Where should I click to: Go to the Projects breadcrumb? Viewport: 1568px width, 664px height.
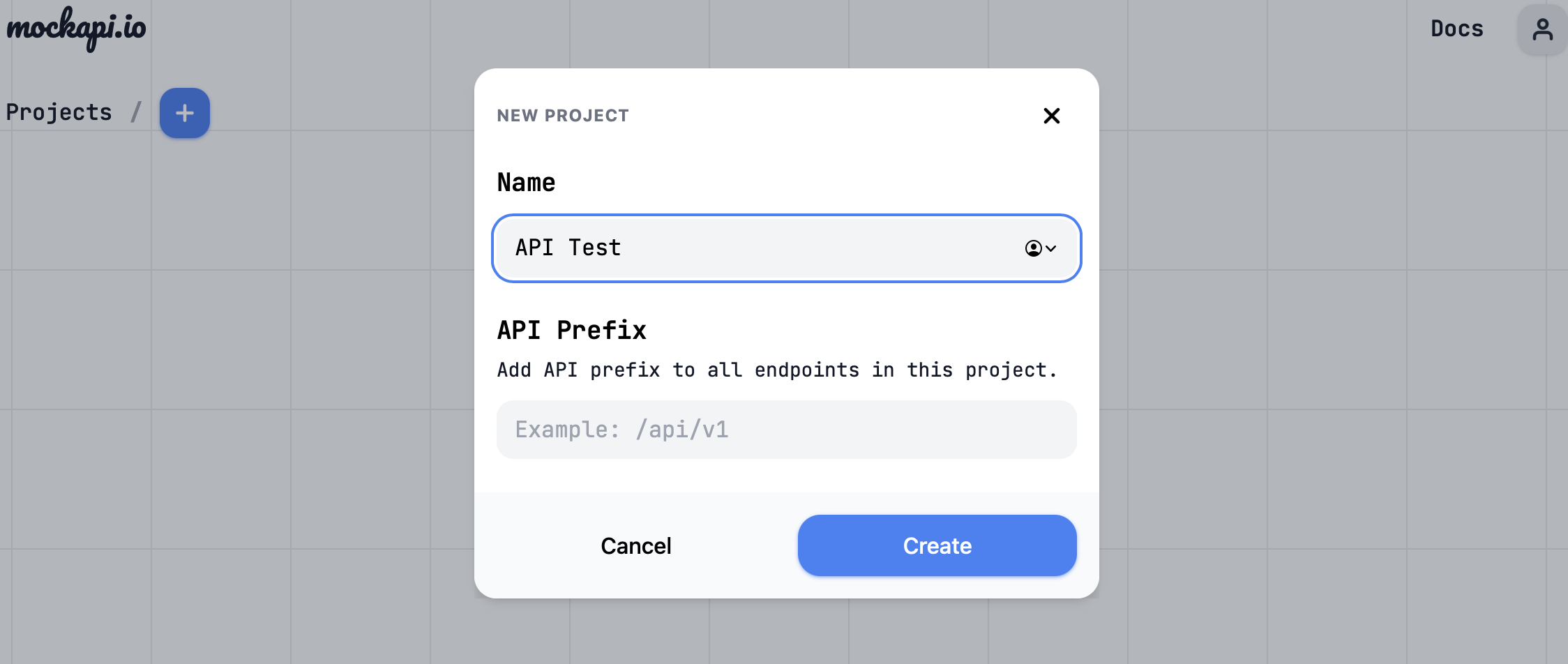[59, 112]
